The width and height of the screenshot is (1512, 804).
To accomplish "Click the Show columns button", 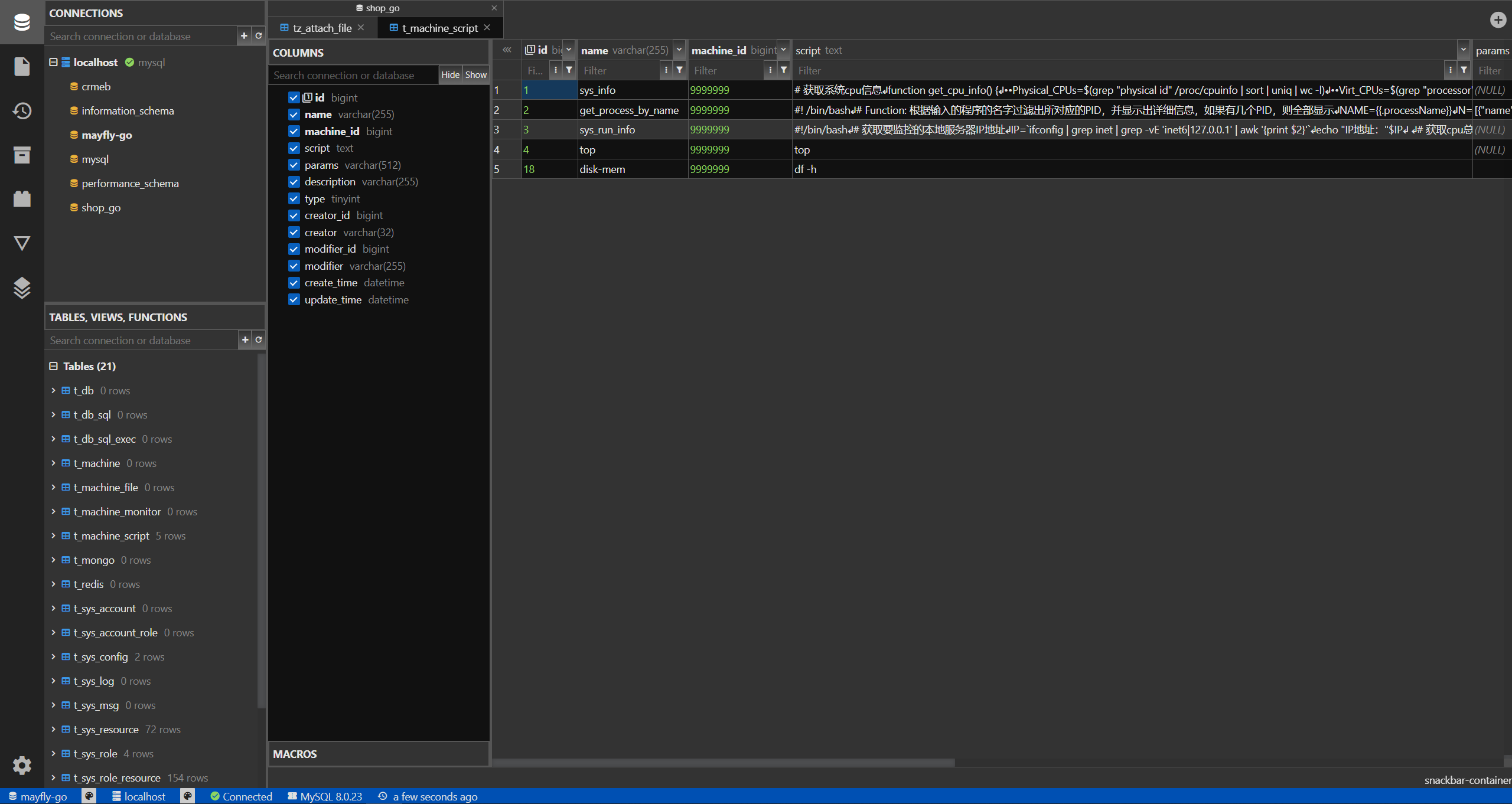I will point(475,75).
